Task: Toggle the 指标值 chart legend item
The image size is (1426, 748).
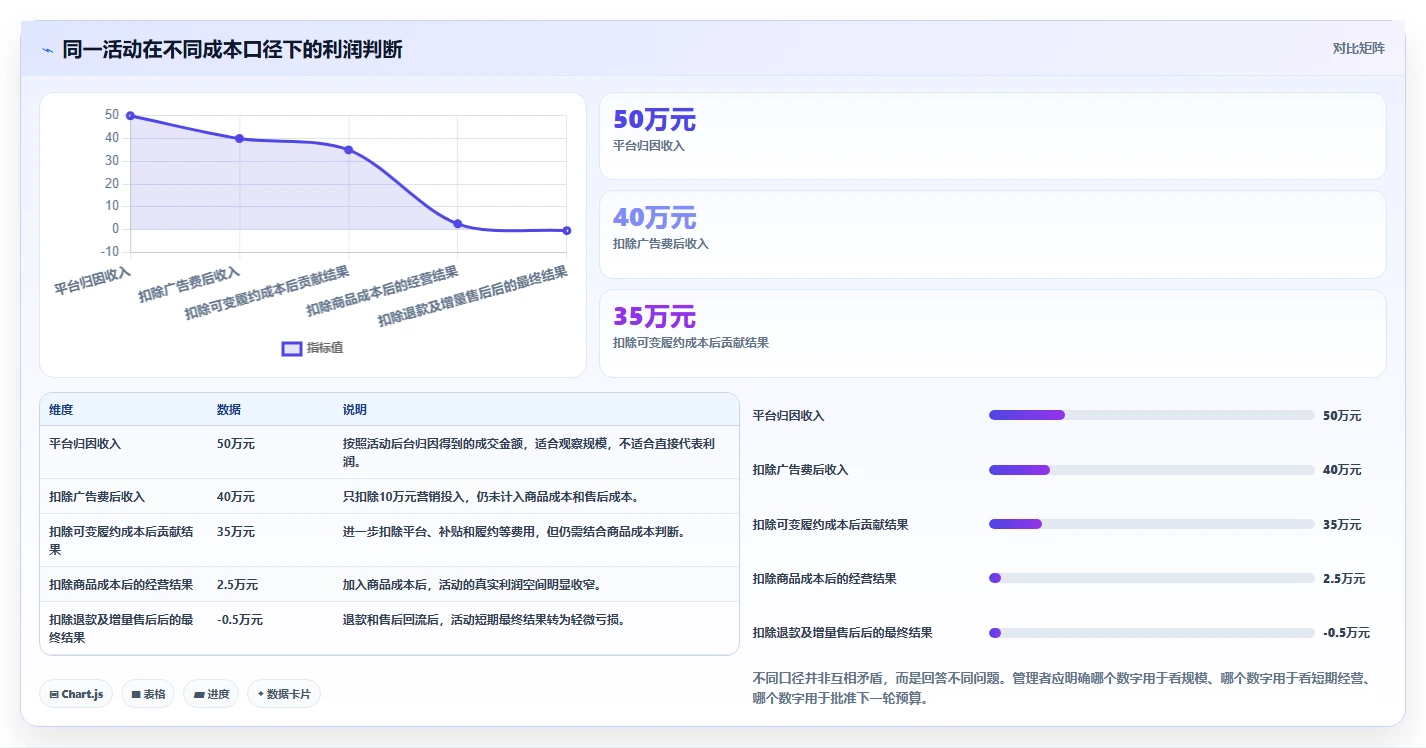Action: pyautogui.click(x=313, y=348)
